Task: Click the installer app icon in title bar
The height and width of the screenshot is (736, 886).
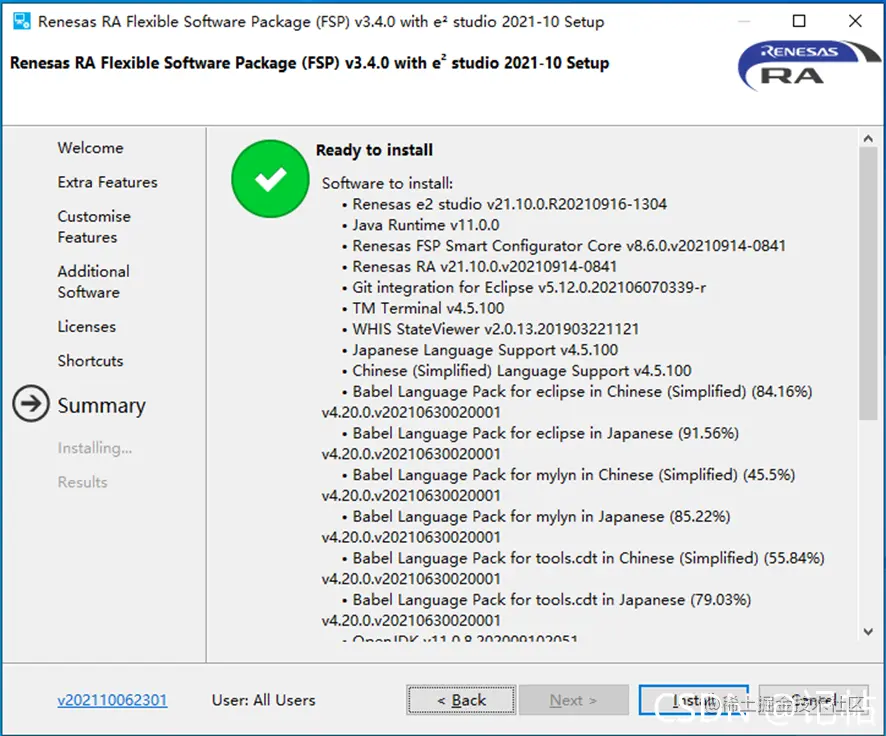Action: [x=22, y=21]
